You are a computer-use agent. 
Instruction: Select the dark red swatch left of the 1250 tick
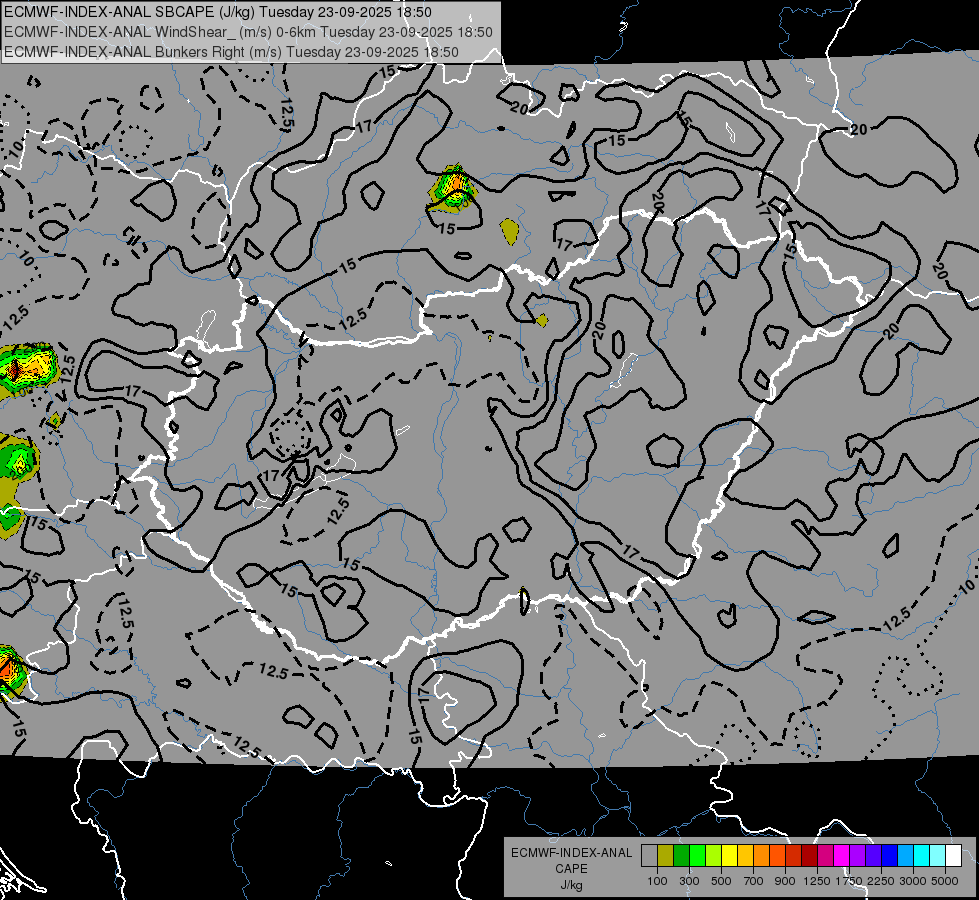pos(810,856)
